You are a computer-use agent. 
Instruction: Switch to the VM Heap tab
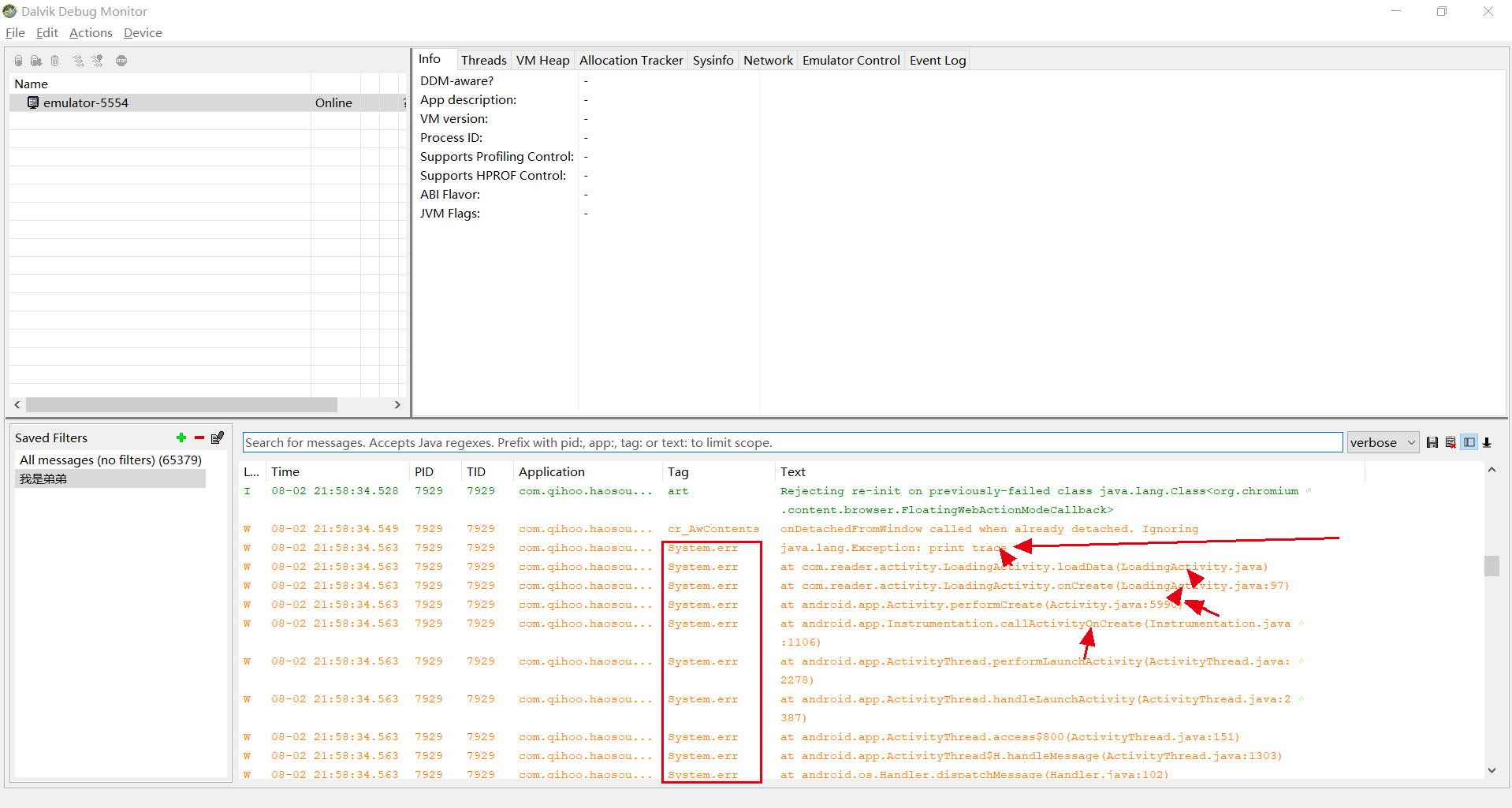point(542,61)
